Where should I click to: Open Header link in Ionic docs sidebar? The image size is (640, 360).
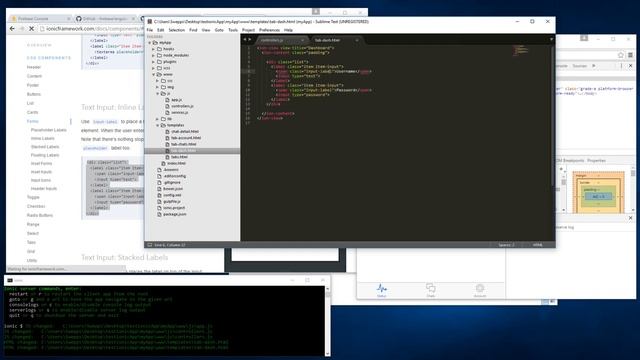pyautogui.click(x=34, y=67)
